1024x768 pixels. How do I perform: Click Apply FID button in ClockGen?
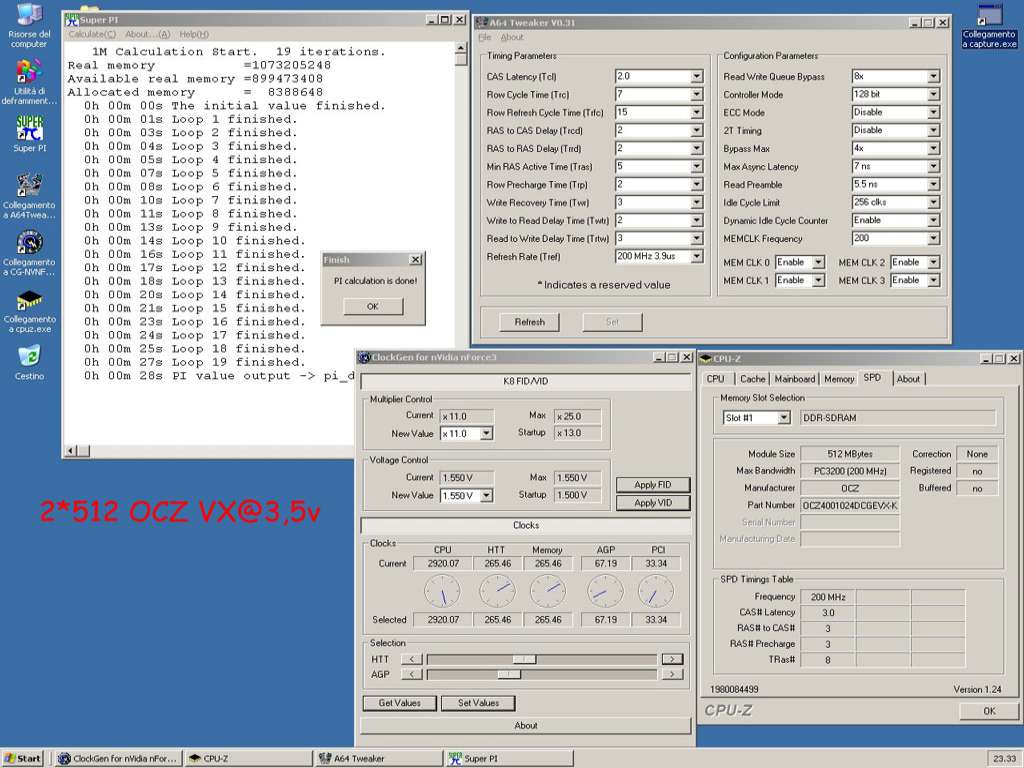tap(652, 485)
